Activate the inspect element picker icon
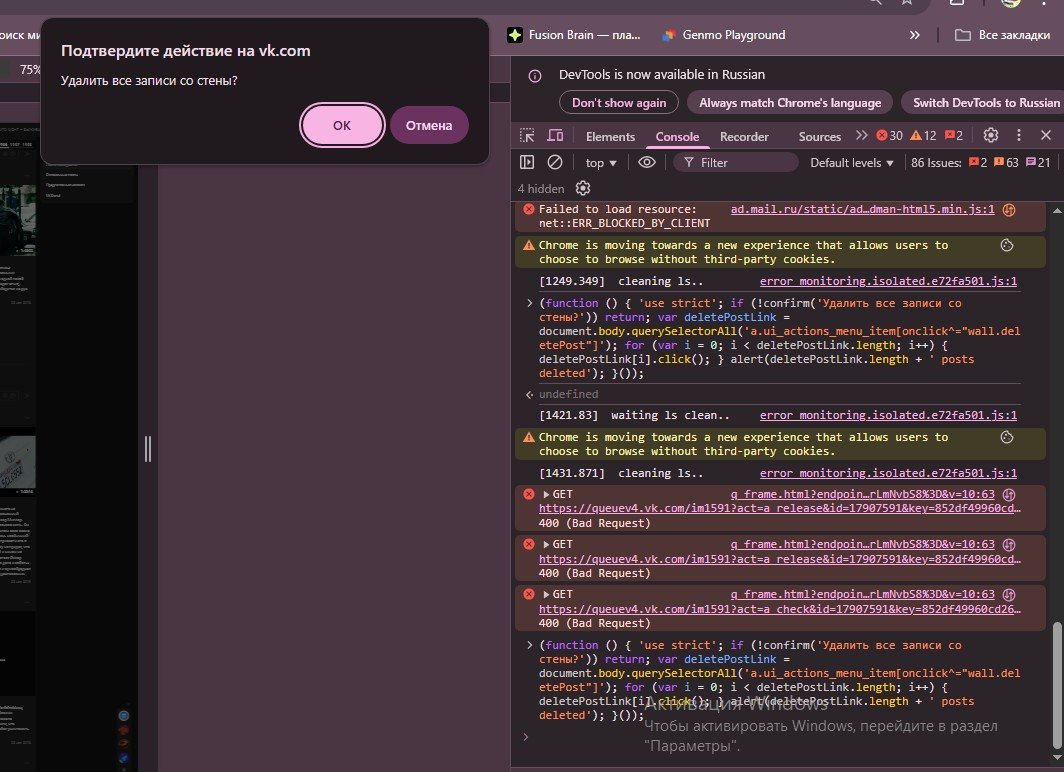Viewport: 1064px width, 772px height. [x=527, y=136]
